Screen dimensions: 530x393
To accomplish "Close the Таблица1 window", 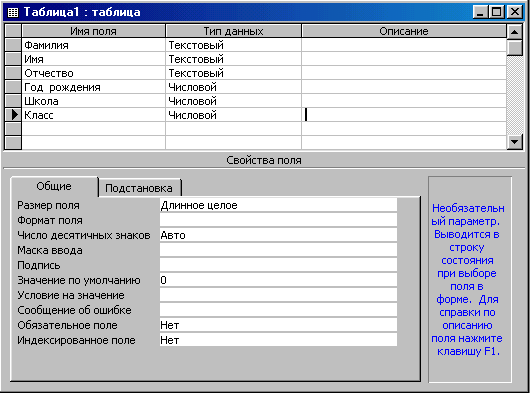I will [x=515, y=12].
